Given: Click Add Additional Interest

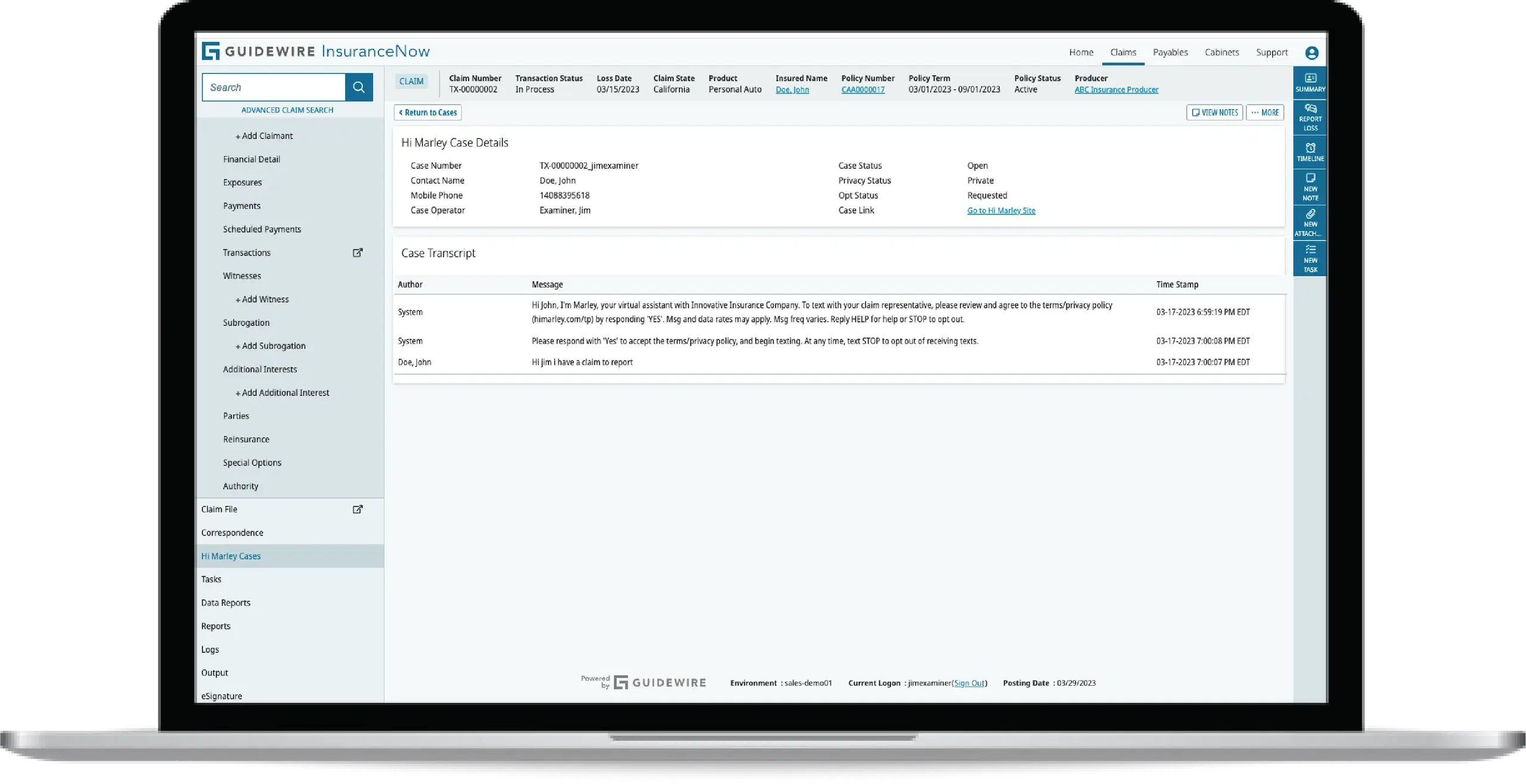Looking at the screenshot, I should [x=282, y=393].
